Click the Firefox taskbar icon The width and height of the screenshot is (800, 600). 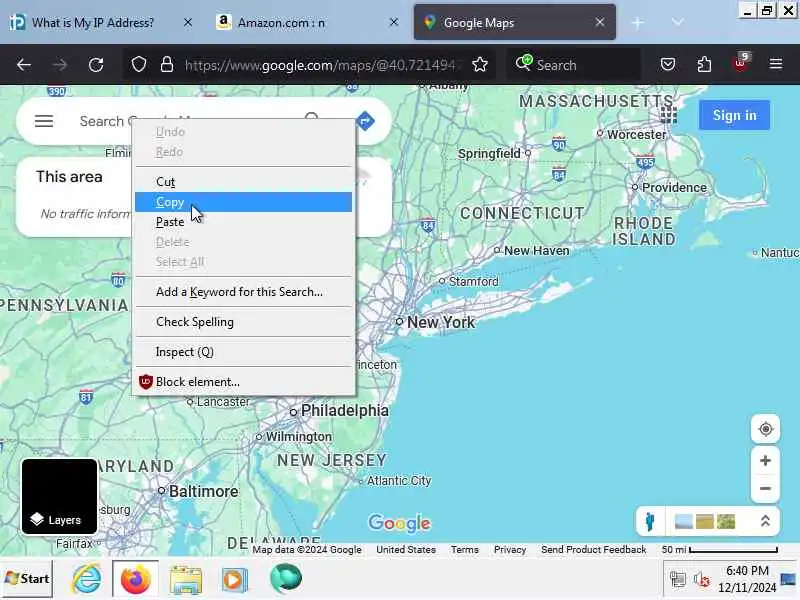[135, 579]
